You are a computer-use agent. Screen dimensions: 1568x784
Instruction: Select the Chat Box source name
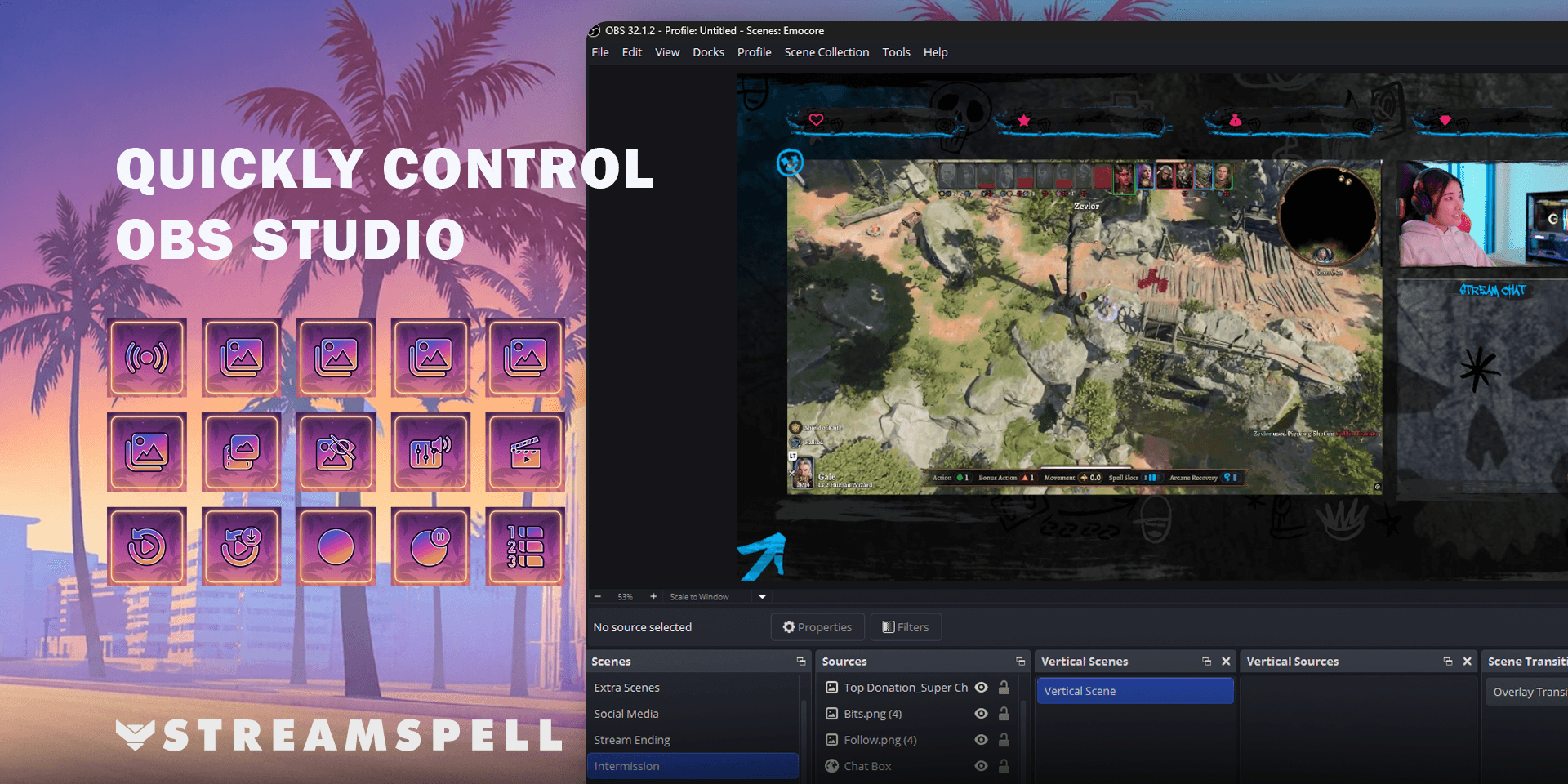click(867, 766)
